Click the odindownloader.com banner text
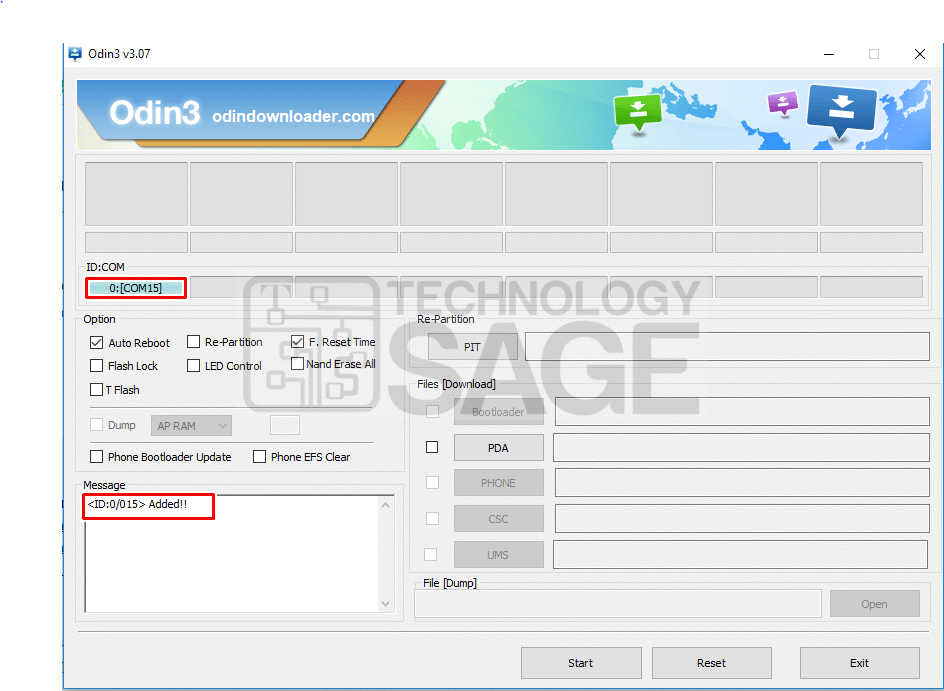The image size is (944, 691). [293, 116]
